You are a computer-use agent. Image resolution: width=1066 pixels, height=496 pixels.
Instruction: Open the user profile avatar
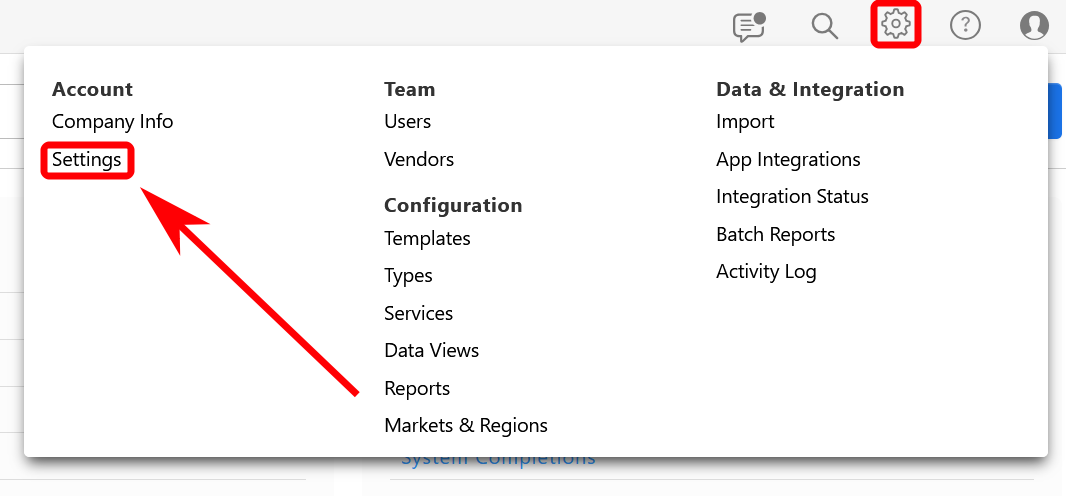click(x=1034, y=26)
